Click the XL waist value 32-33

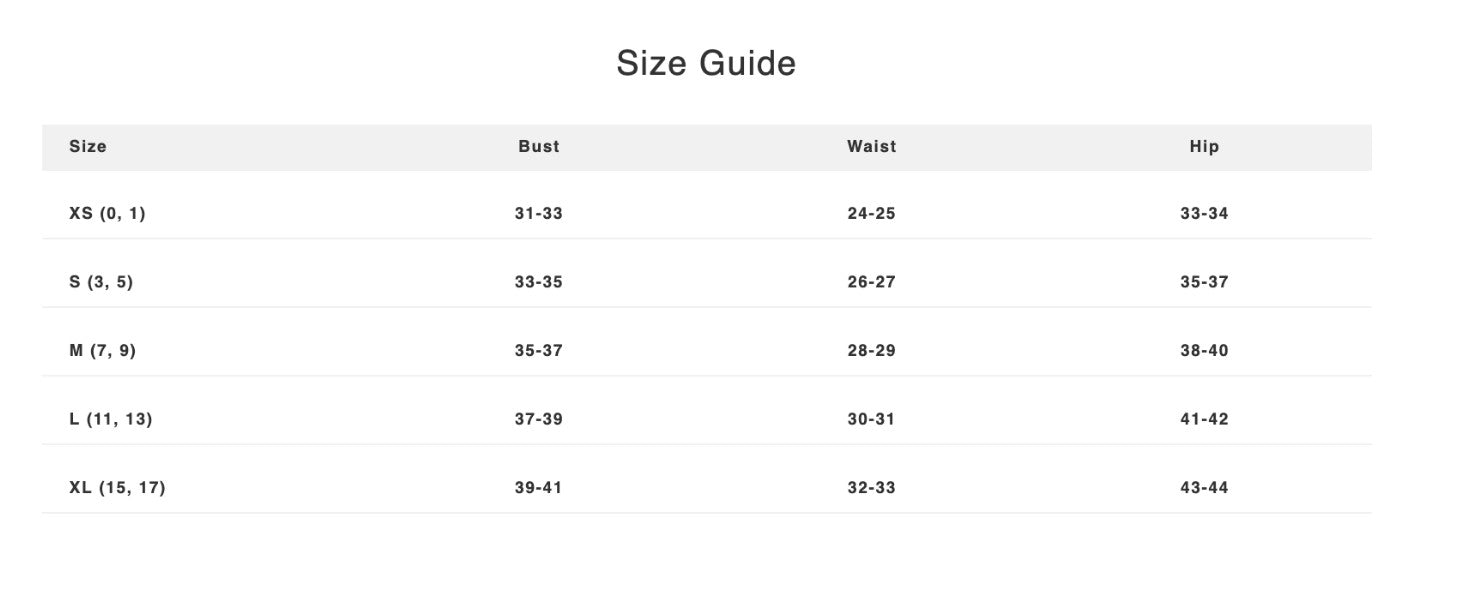point(872,488)
